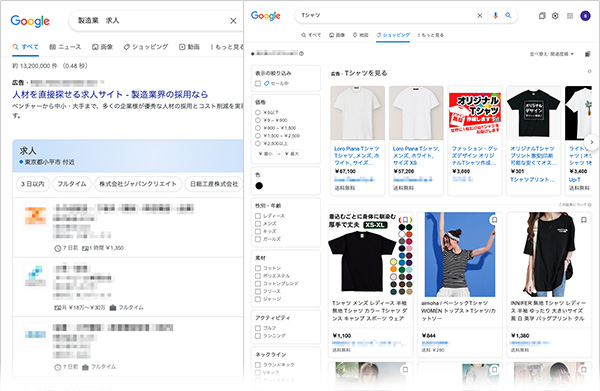Screen dimensions: 600x391
Task: Bookmark the bottom-row middle product card
Action: click(x=494, y=370)
